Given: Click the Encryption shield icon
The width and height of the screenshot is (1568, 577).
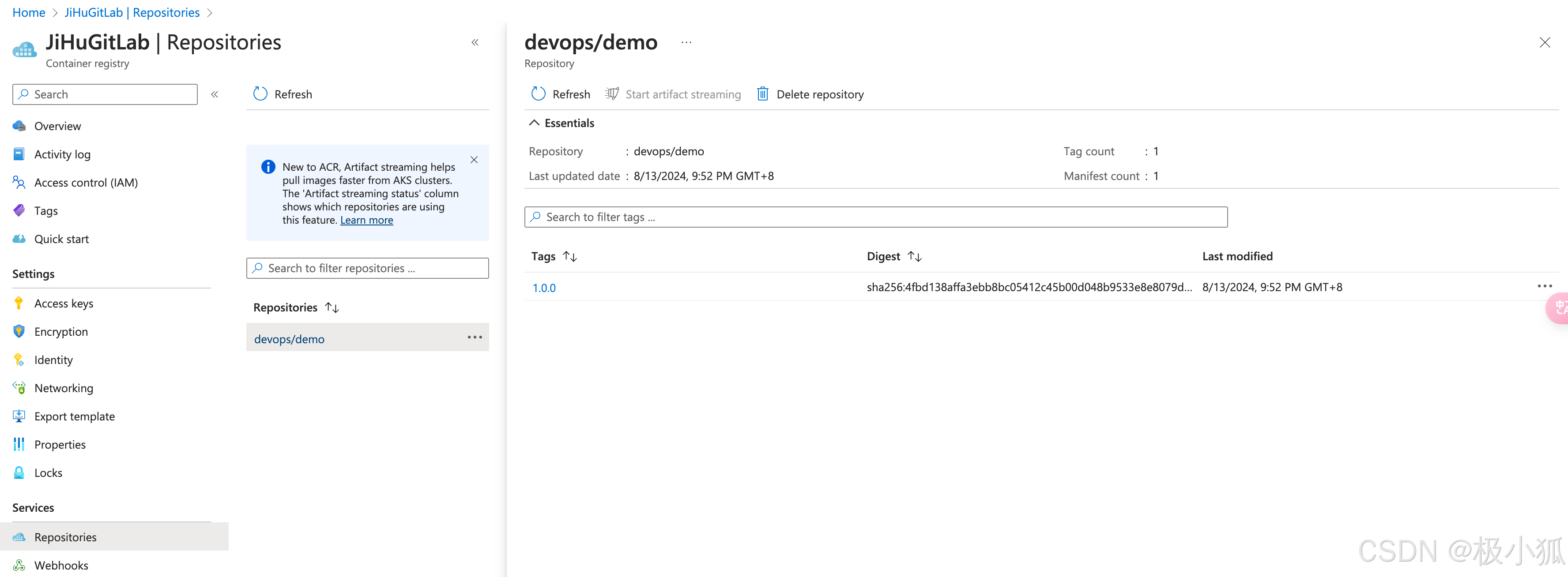Looking at the screenshot, I should (x=19, y=331).
